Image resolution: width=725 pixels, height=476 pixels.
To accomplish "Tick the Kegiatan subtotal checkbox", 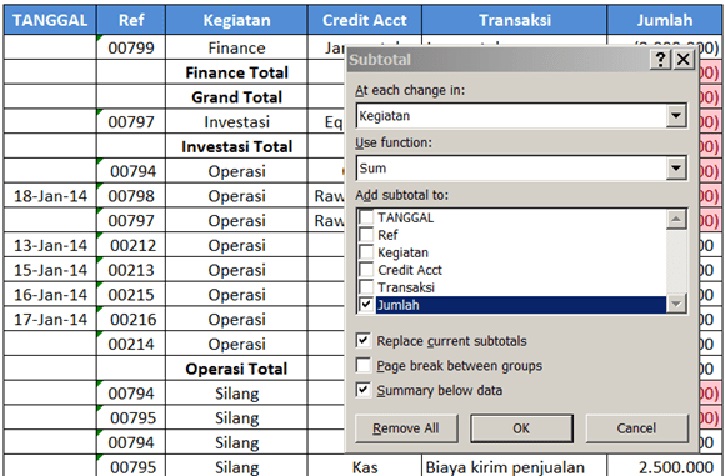I will pos(366,252).
